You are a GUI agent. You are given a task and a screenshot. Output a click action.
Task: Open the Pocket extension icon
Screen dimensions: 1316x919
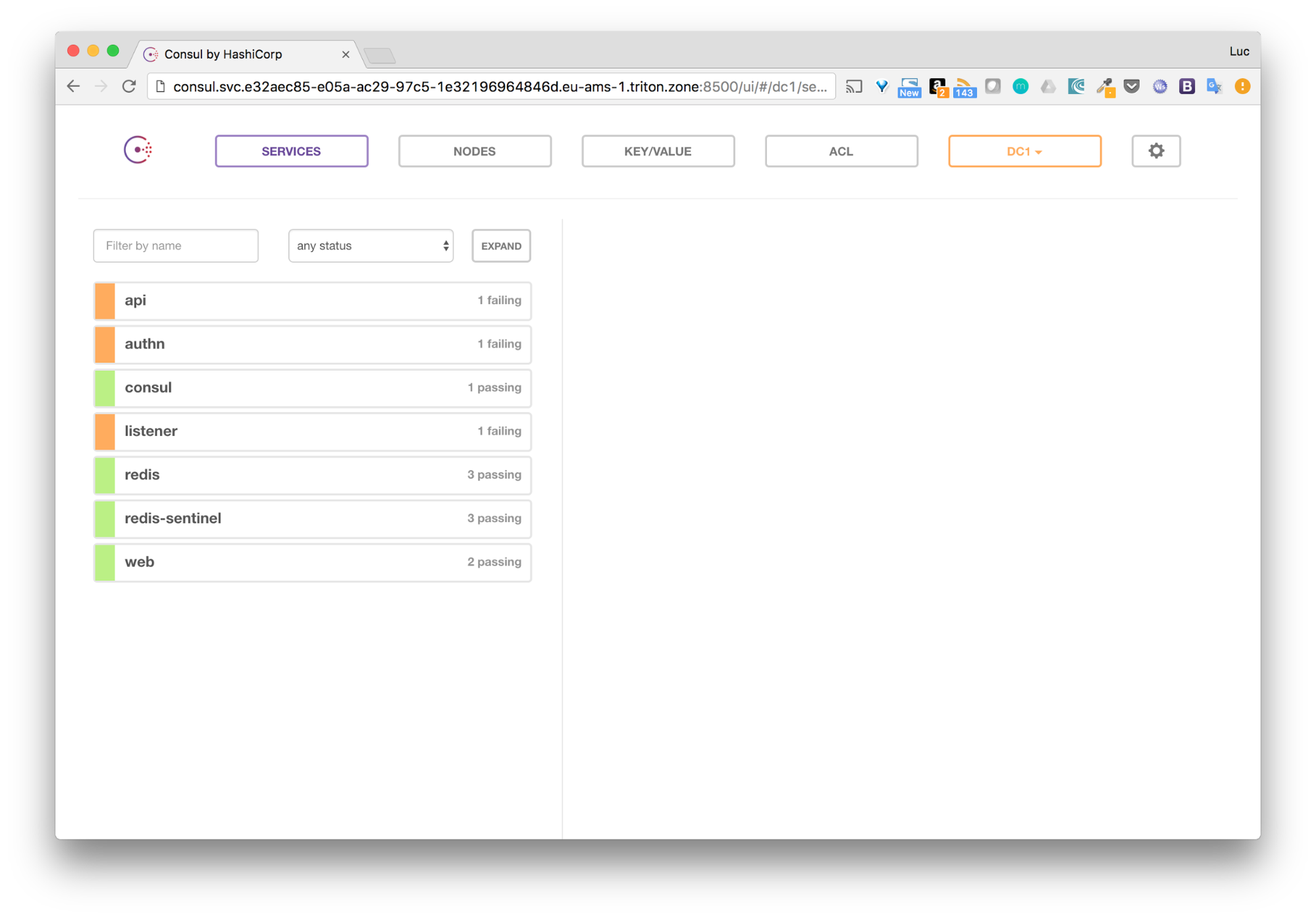[1132, 86]
